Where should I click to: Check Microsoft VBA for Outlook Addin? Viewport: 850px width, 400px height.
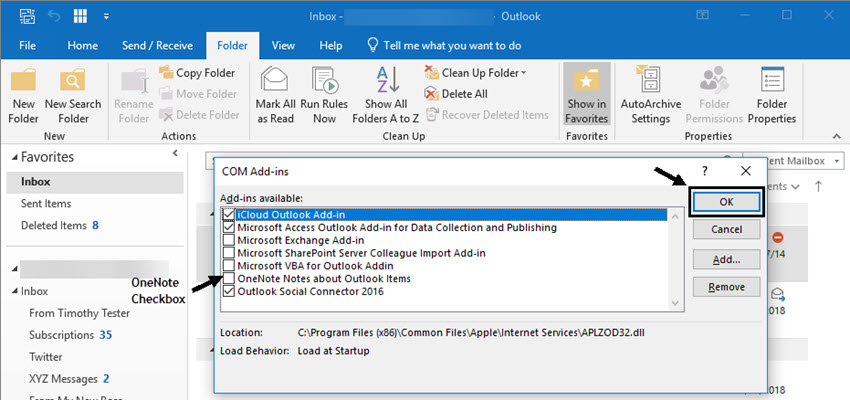tap(229, 266)
